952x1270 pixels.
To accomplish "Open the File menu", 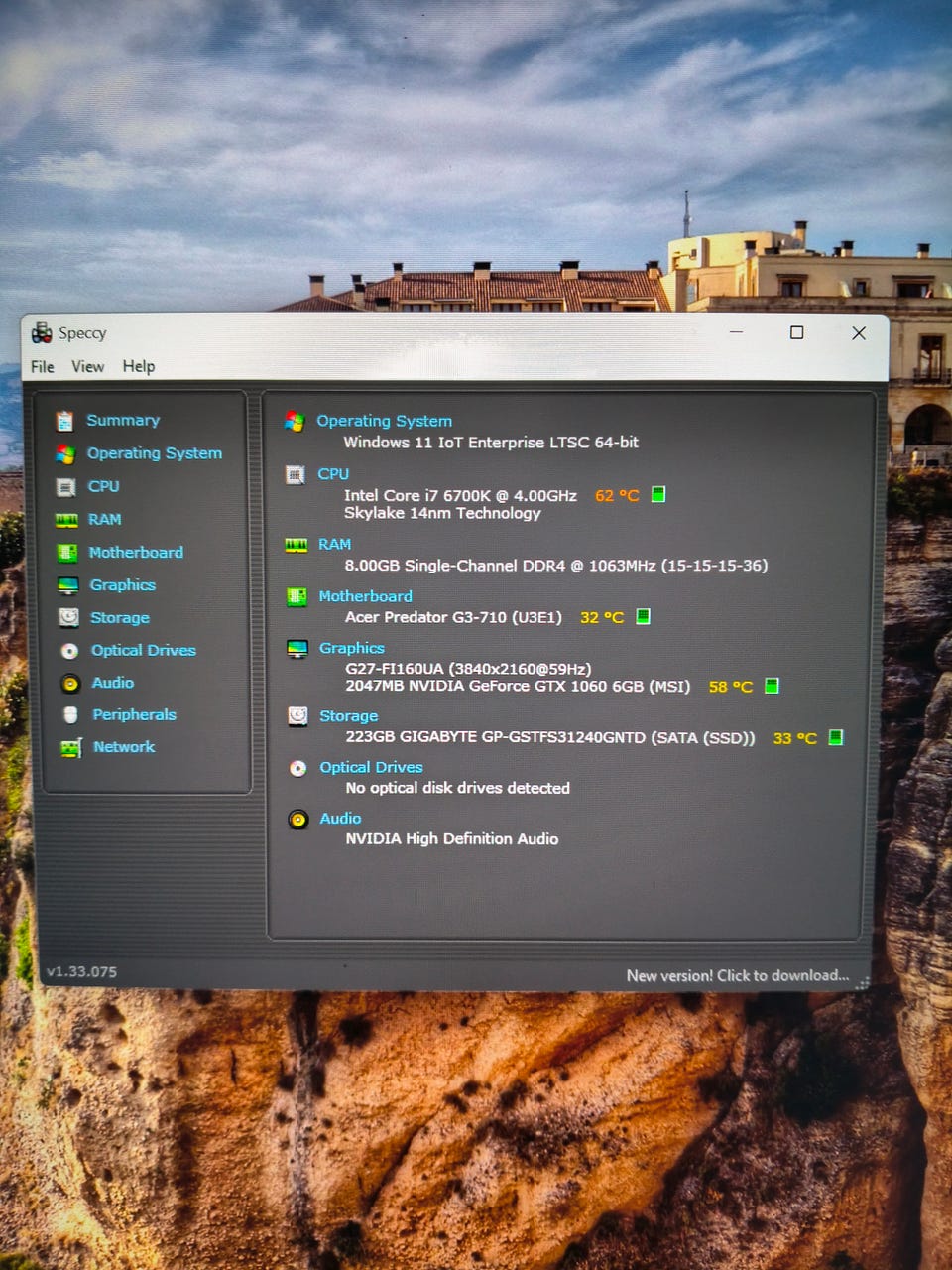I will point(43,366).
